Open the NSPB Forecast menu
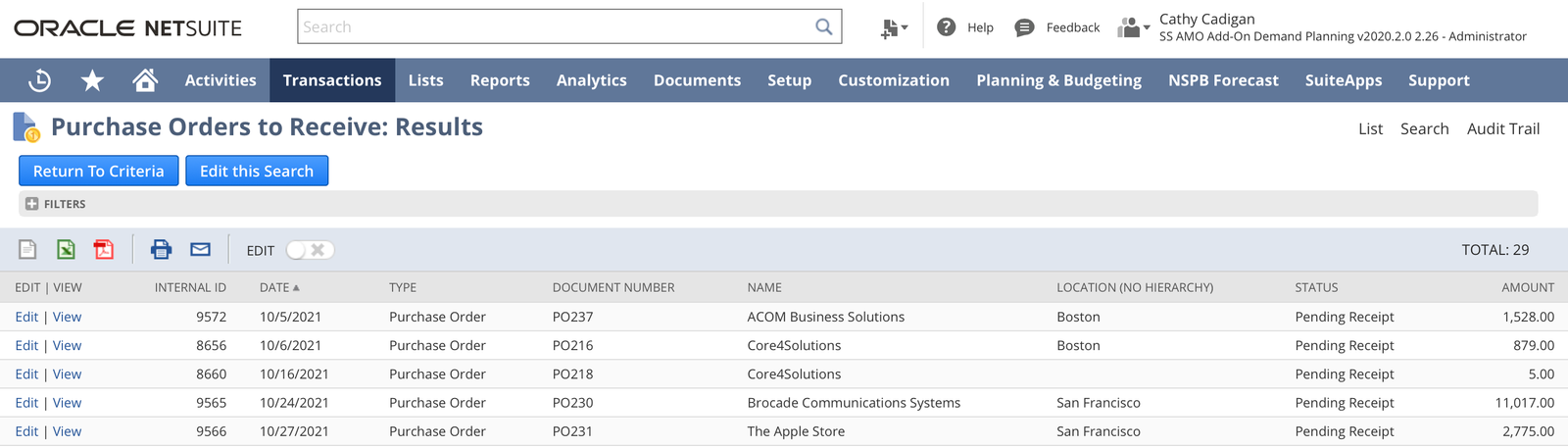 point(1223,80)
